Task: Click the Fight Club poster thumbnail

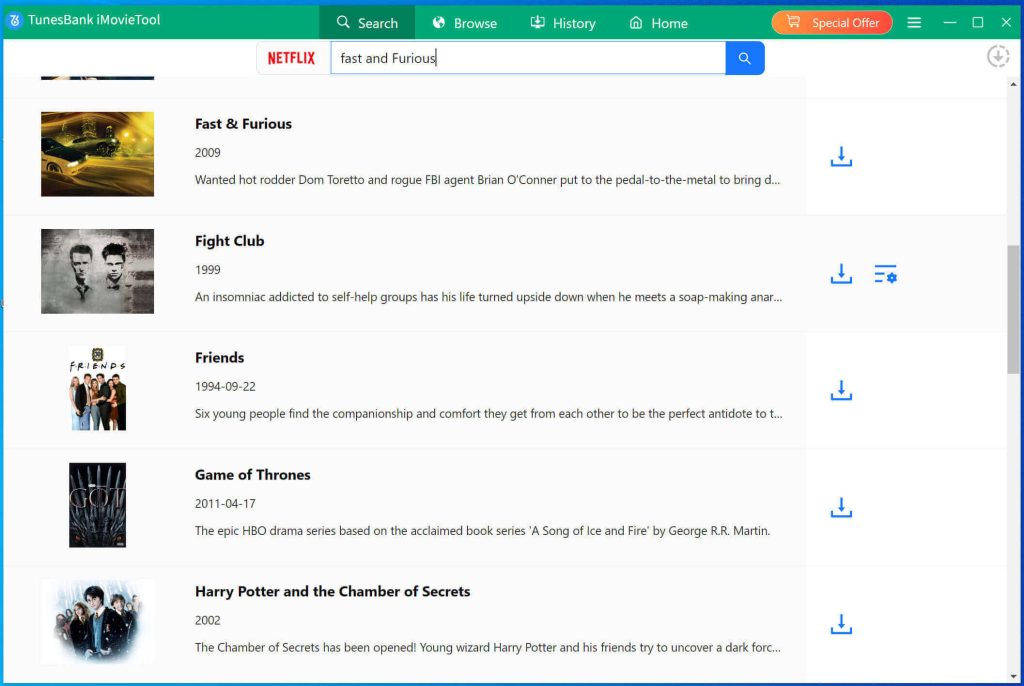Action: point(97,271)
